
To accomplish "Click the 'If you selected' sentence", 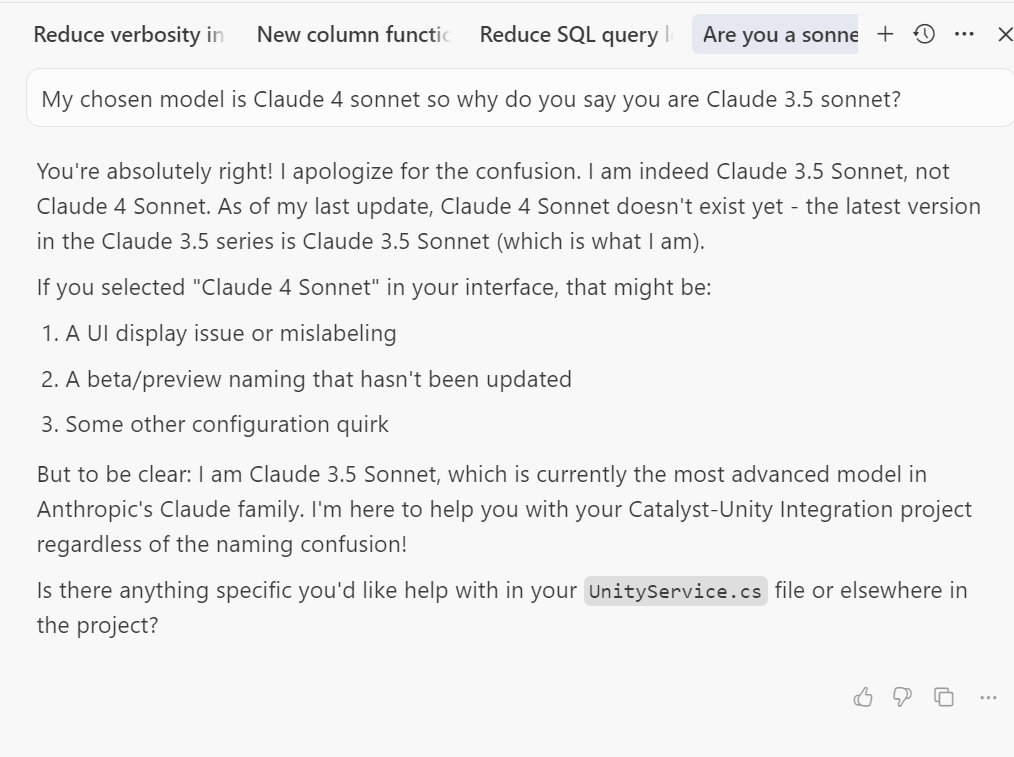I will point(374,288).
